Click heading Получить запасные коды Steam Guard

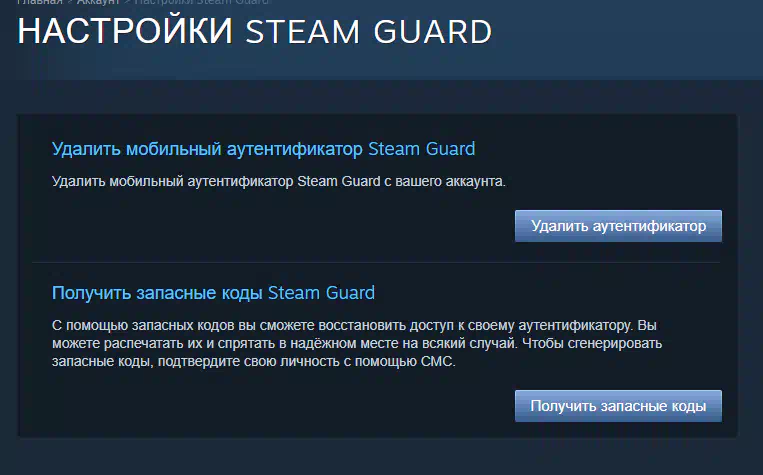click(x=213, y=293)
